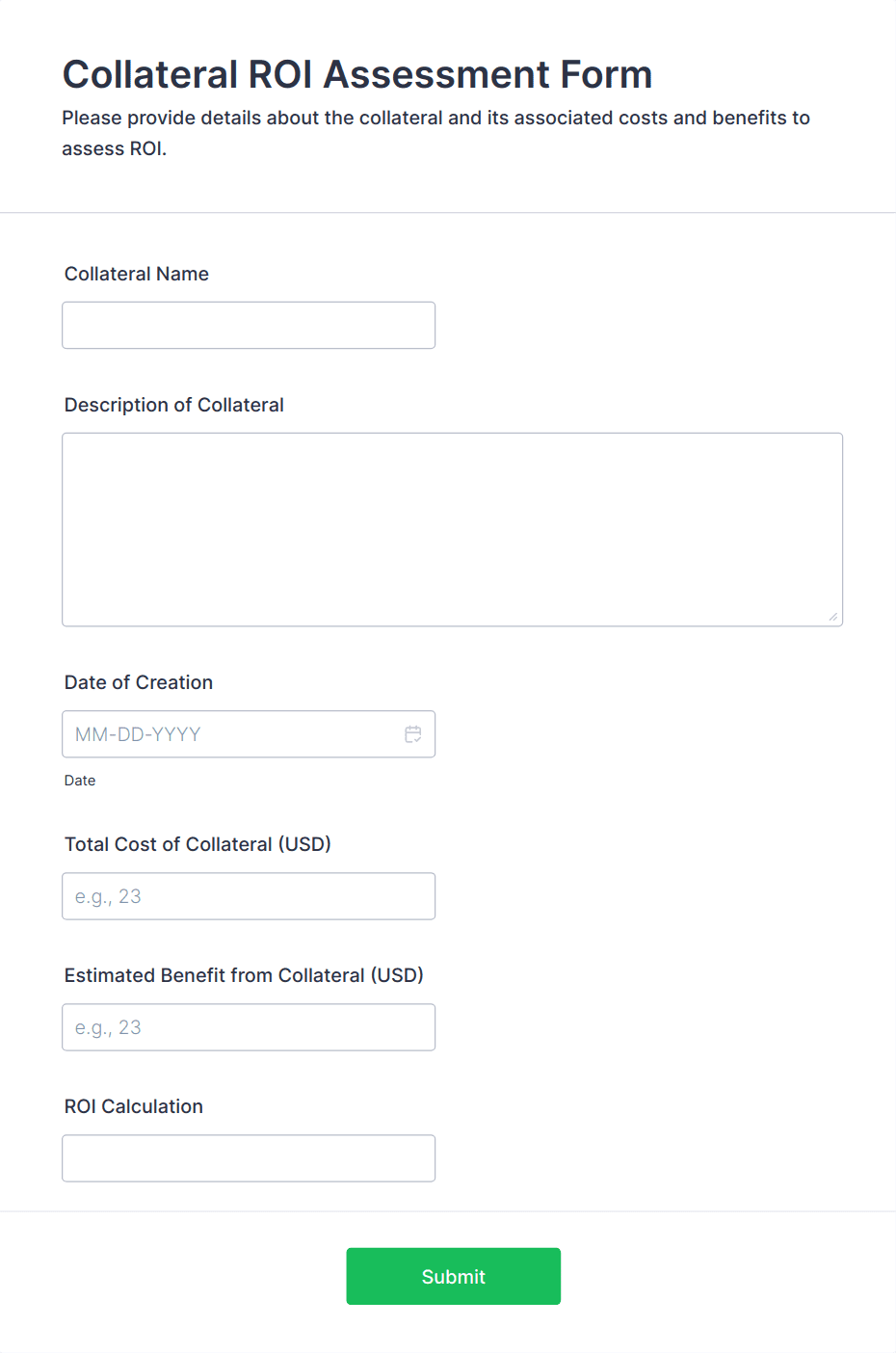Image resolution: width=896 pixels, height=1353 pixels.
Task: Click the small "Date" sublabel under date field
Action: coord(80,781)
